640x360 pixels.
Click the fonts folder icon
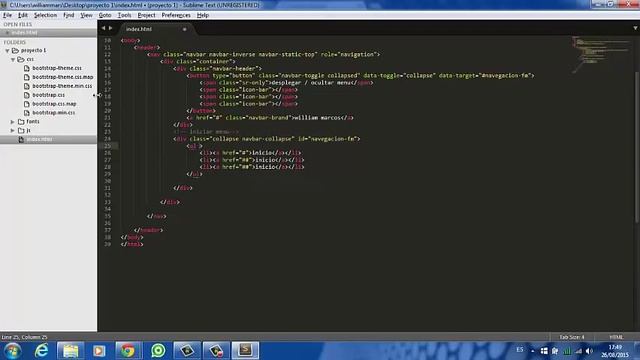(x=21, y=122)
